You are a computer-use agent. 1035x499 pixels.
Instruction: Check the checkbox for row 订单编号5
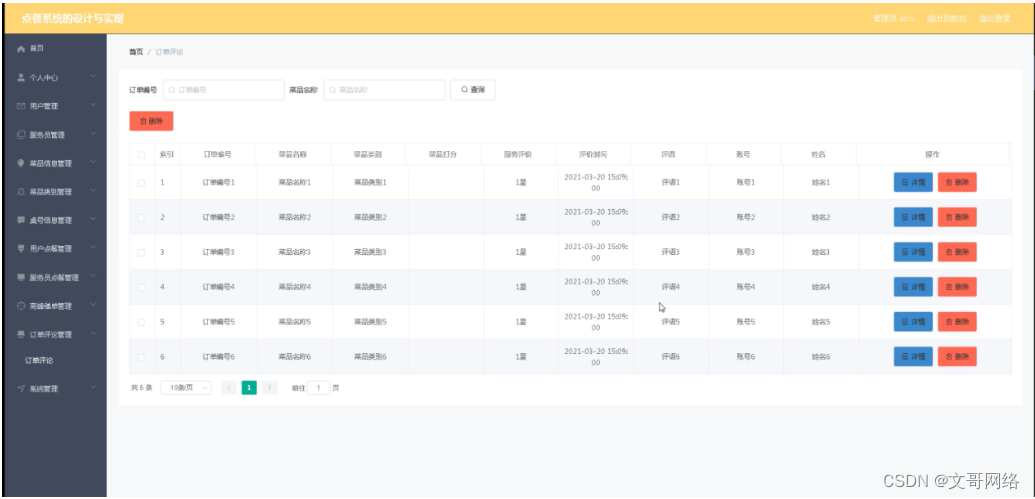coord(141,322)
